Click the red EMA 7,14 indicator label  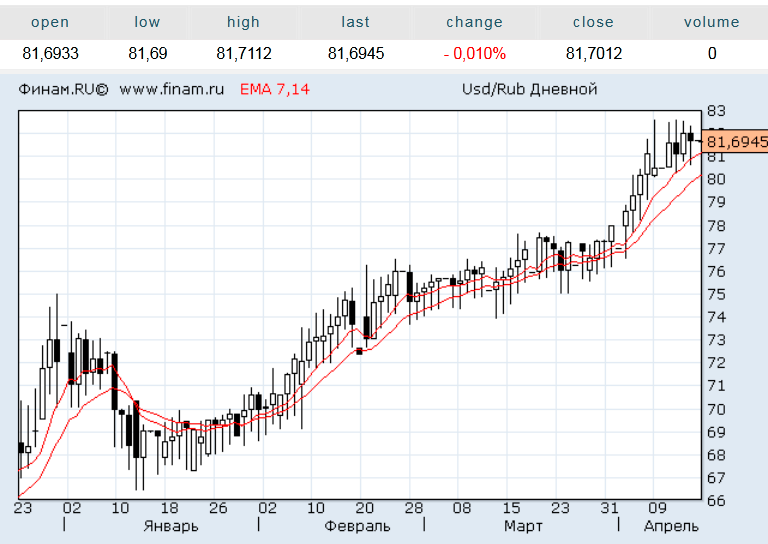tap(274, 89)
